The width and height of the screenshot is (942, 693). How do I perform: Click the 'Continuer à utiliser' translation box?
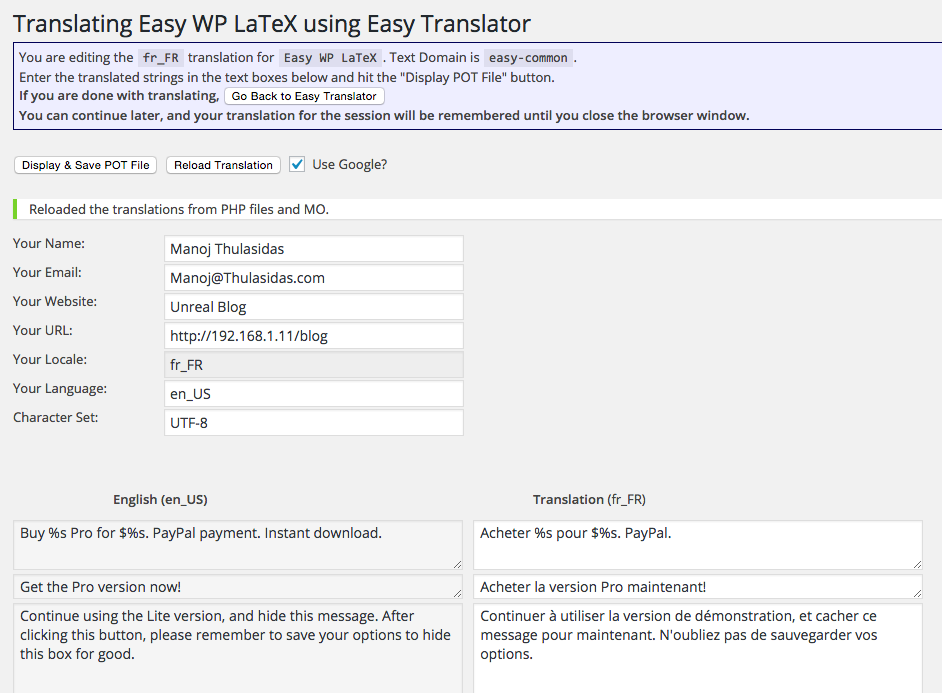(x=697, y=649)
